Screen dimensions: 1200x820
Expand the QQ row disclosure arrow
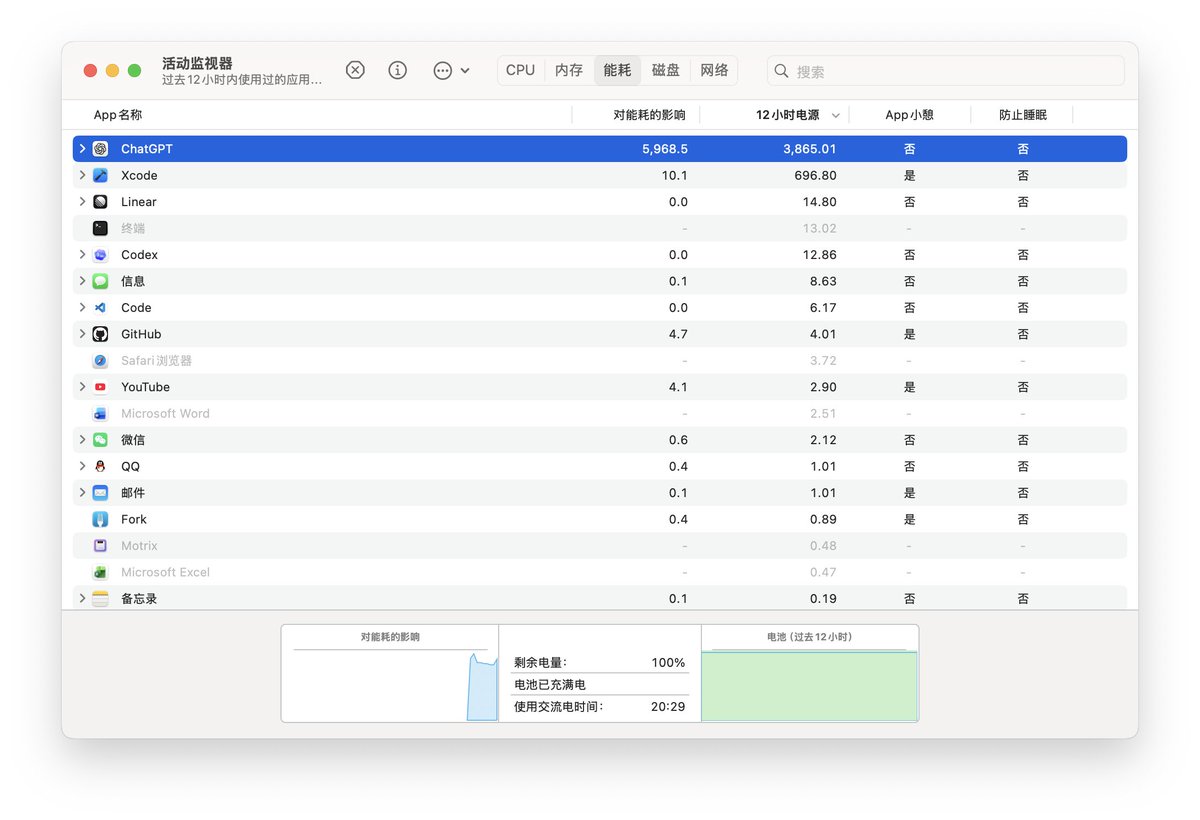(x=82, y=467)
